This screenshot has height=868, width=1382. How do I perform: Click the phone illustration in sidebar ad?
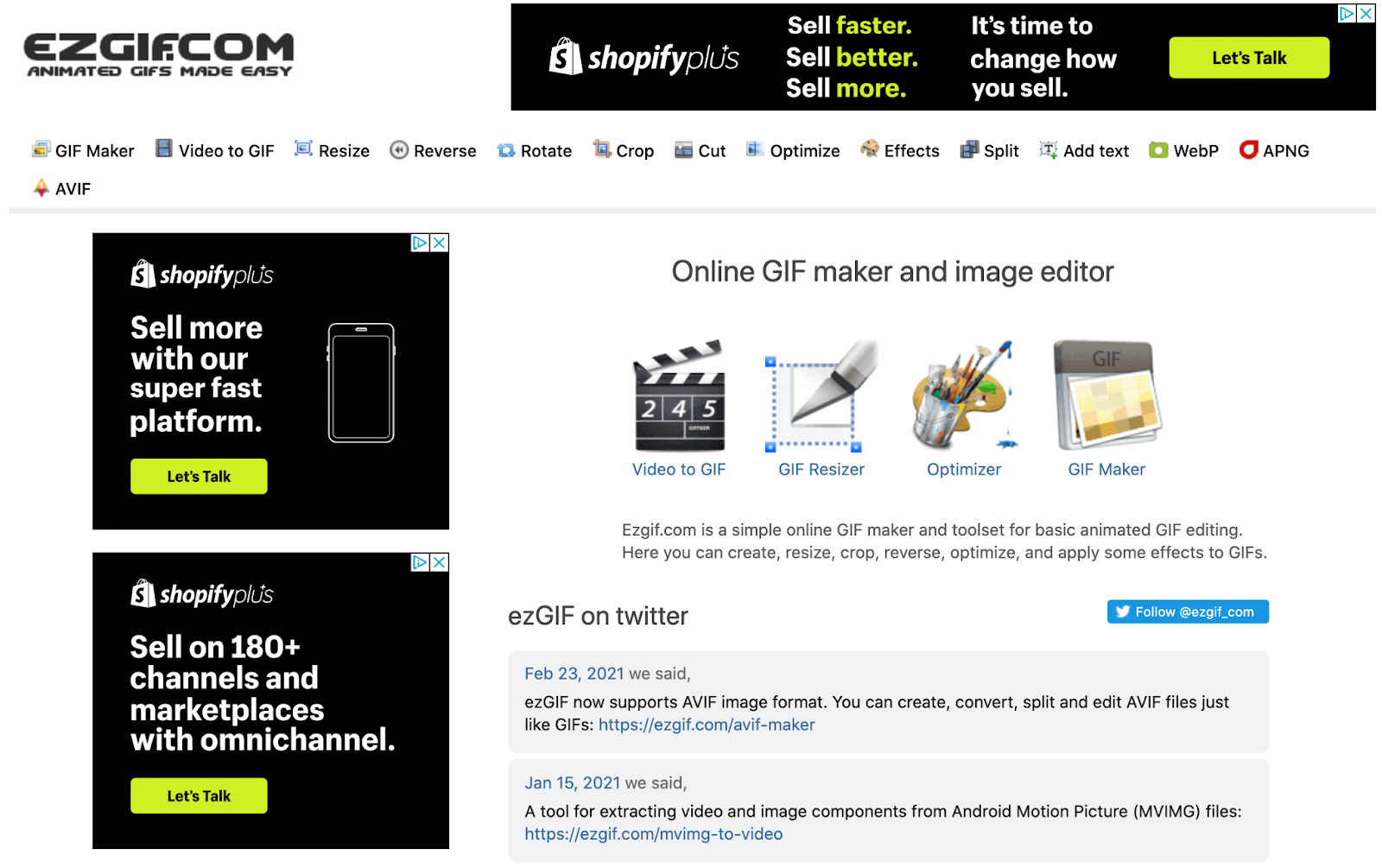coord(361,383)
